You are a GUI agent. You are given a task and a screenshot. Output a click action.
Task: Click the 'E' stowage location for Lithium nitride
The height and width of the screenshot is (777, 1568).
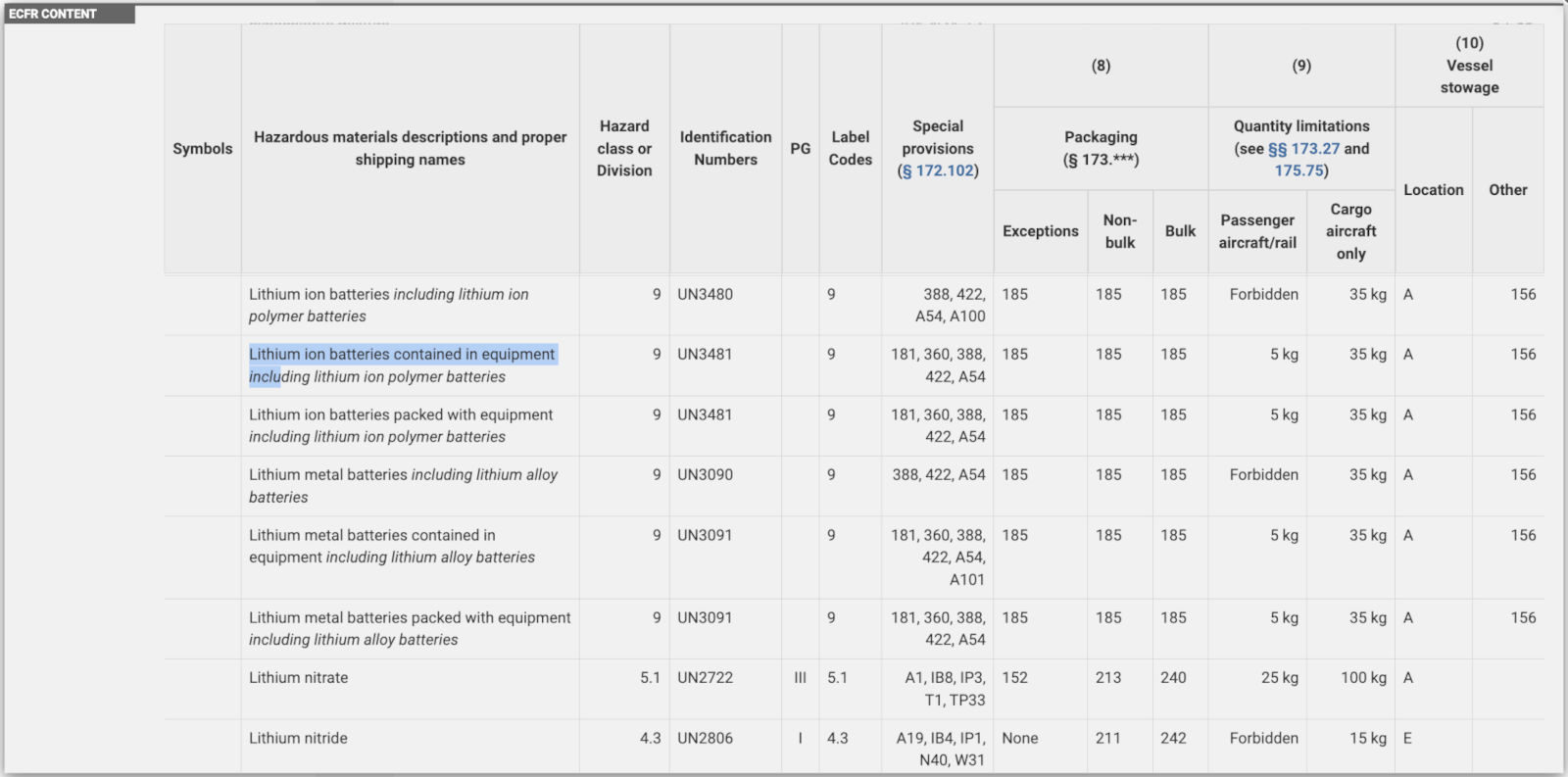click(x=1407, y=739)
